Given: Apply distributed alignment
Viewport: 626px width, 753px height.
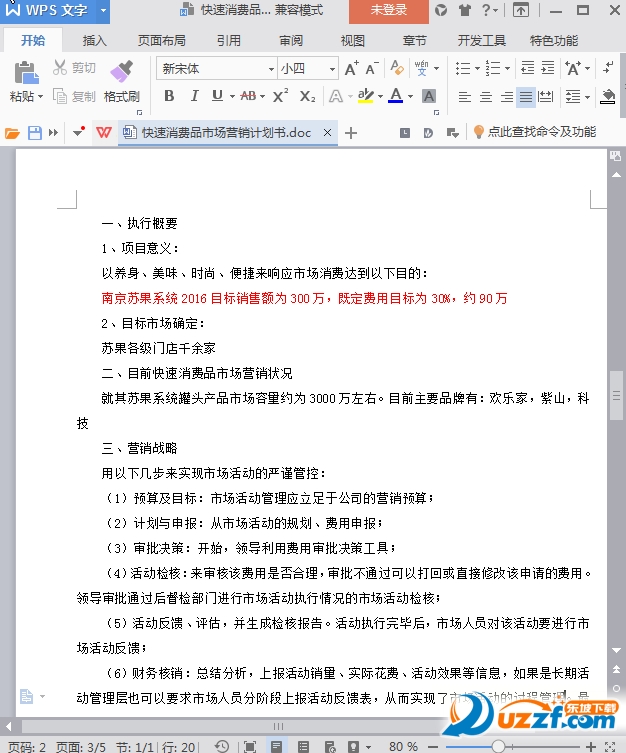Looking at the screenshot, I should pos(545,97).
